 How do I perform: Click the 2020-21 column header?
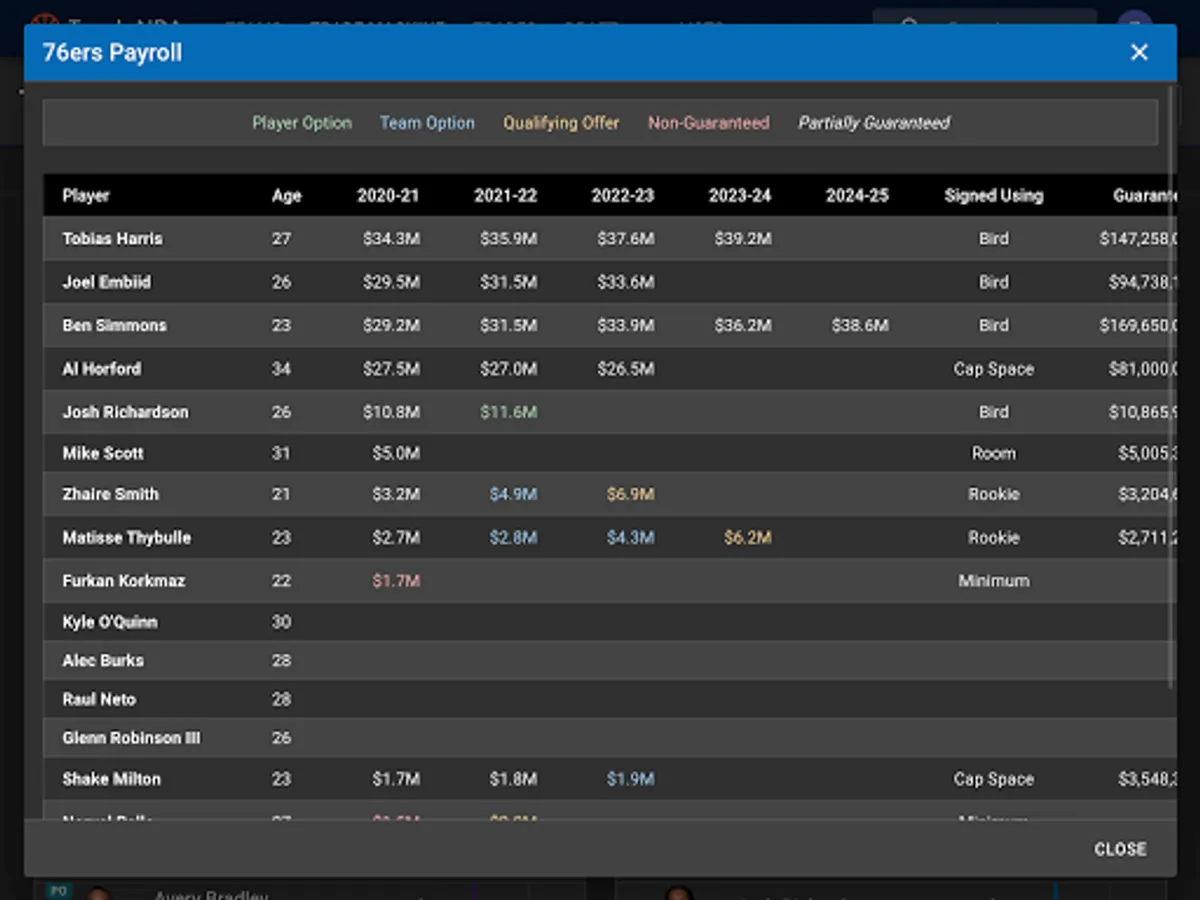[388, 195]
